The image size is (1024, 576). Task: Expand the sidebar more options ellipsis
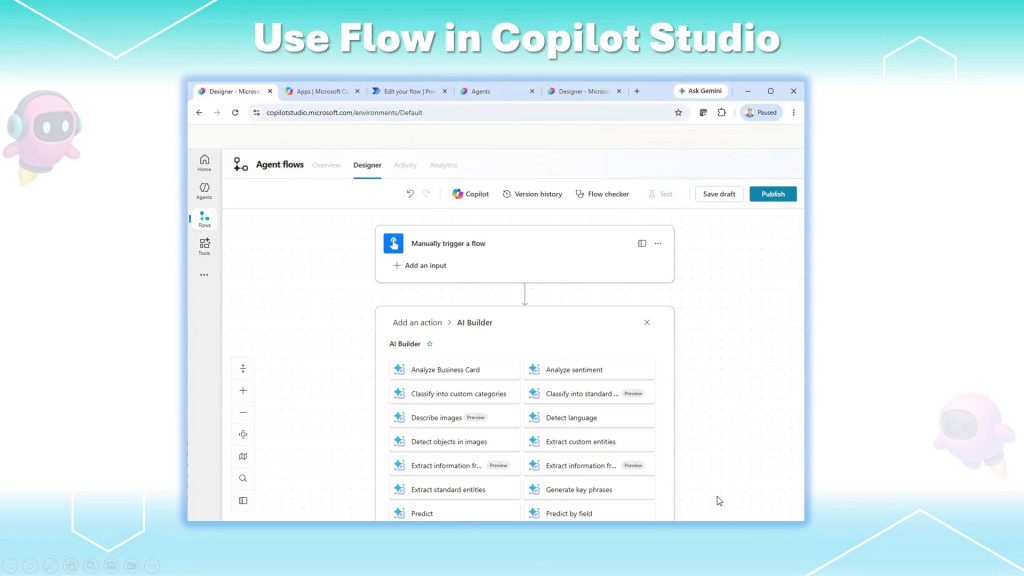tap(204, 275)
